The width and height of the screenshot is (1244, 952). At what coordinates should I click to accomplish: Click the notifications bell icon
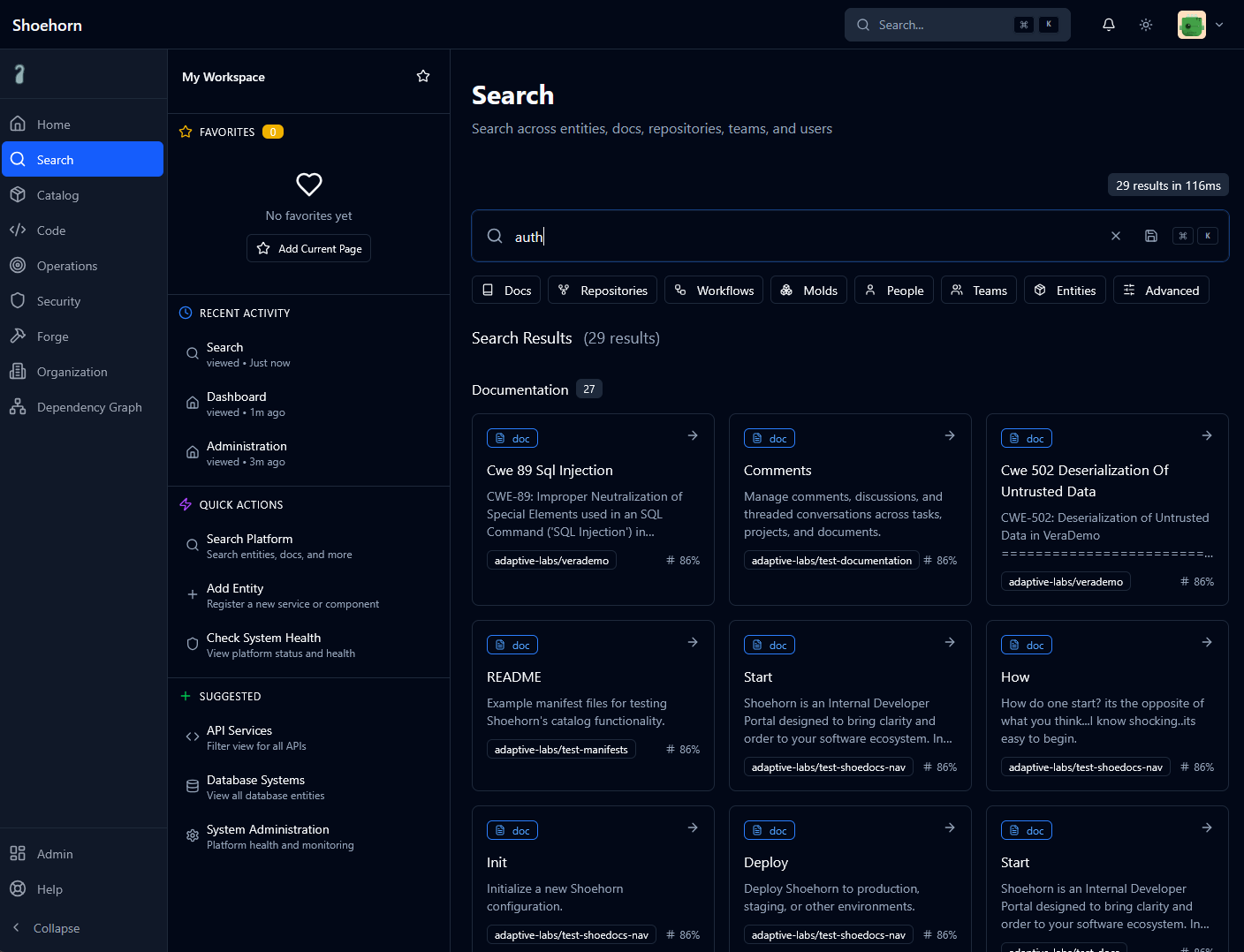coord(1108,25)
